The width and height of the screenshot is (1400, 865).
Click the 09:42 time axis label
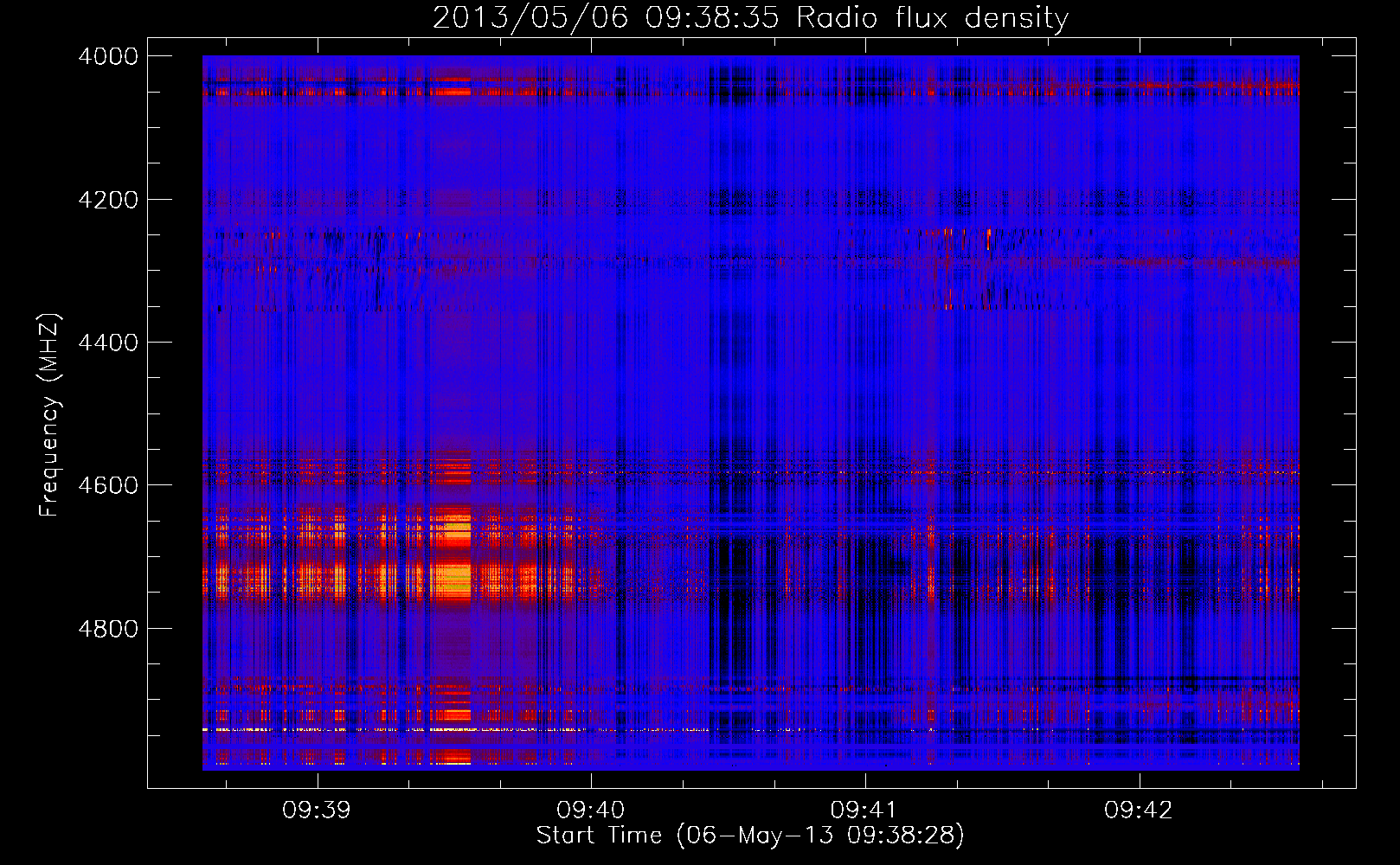pyautogui.click(x=1139, y=810)
